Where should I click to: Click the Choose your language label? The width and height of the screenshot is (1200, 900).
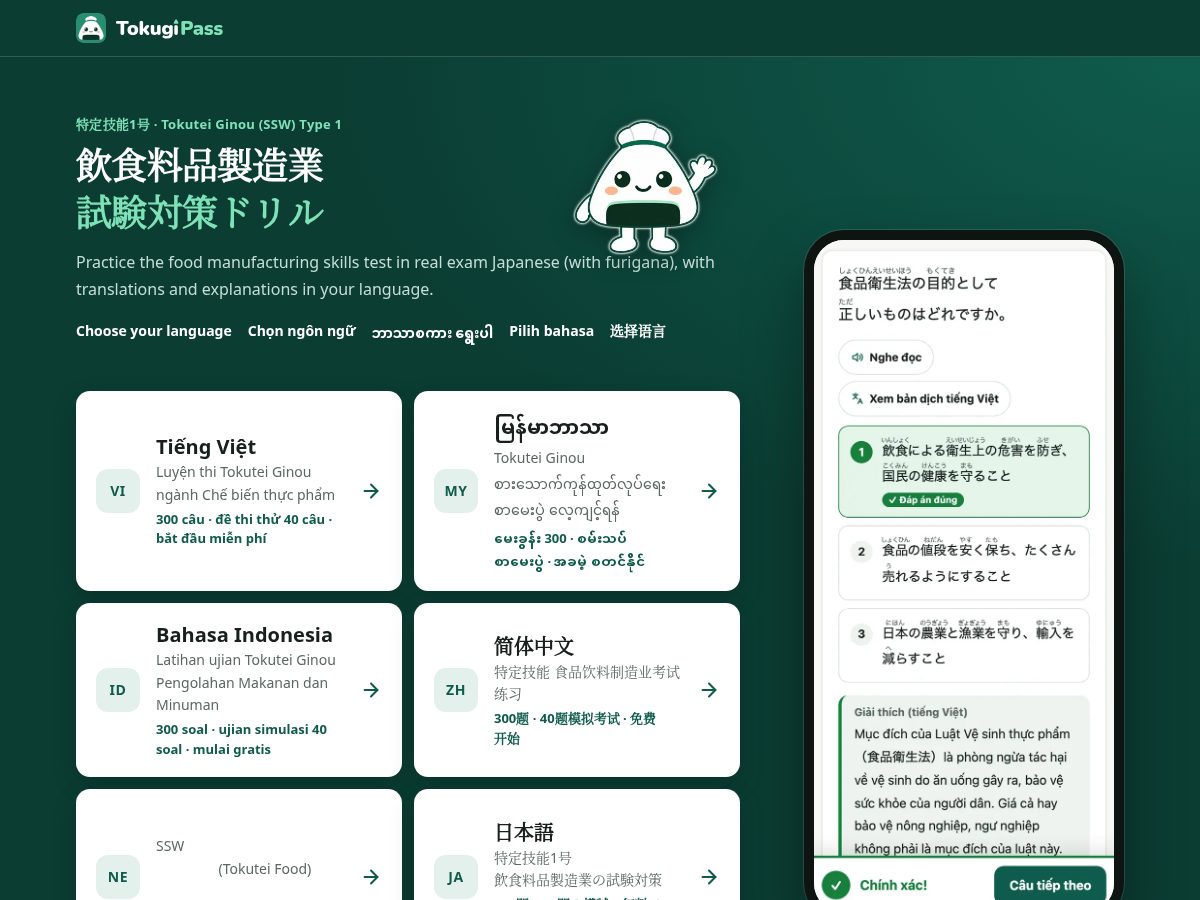point(154,331)
